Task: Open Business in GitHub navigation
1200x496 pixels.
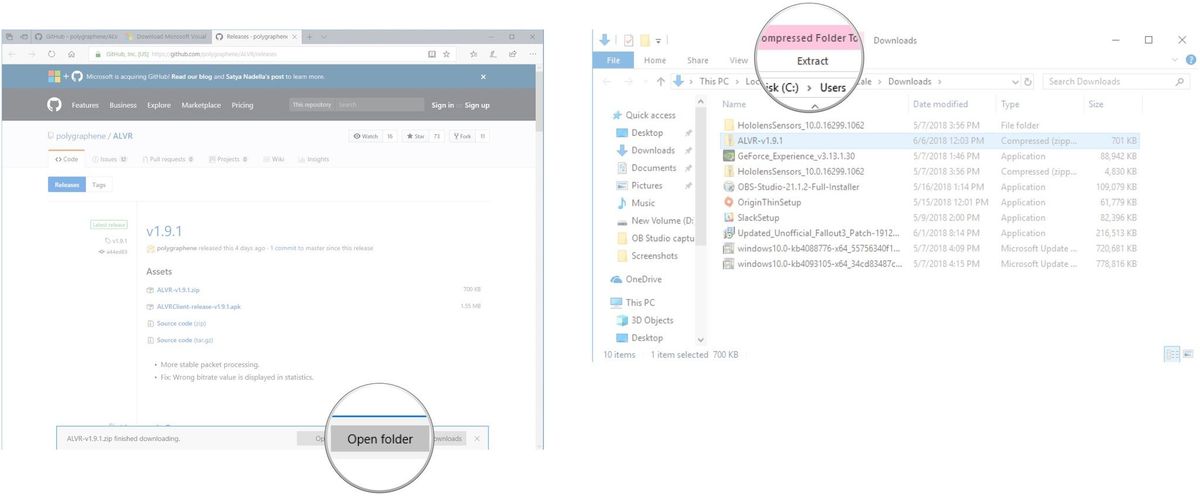Action: tap(123, 105)
